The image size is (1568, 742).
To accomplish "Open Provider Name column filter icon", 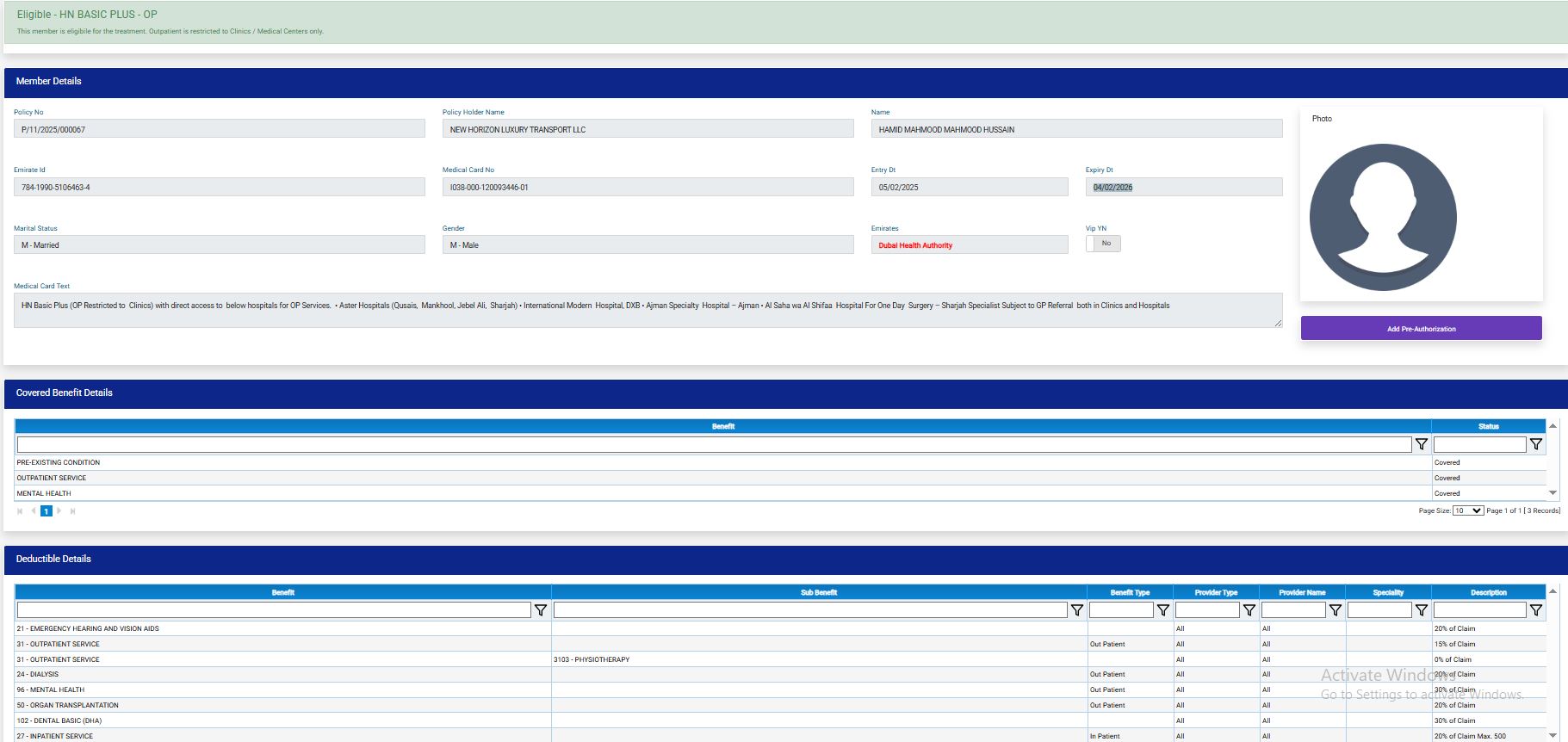I will click(1335, 610).
